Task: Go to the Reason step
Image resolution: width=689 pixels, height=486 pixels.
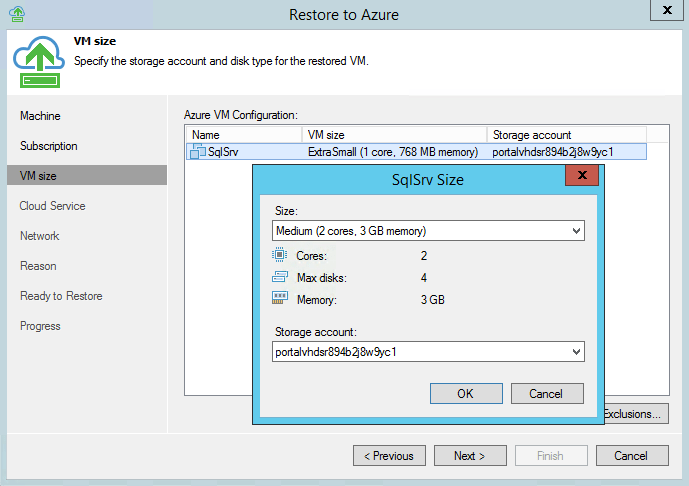Action: 38,266
